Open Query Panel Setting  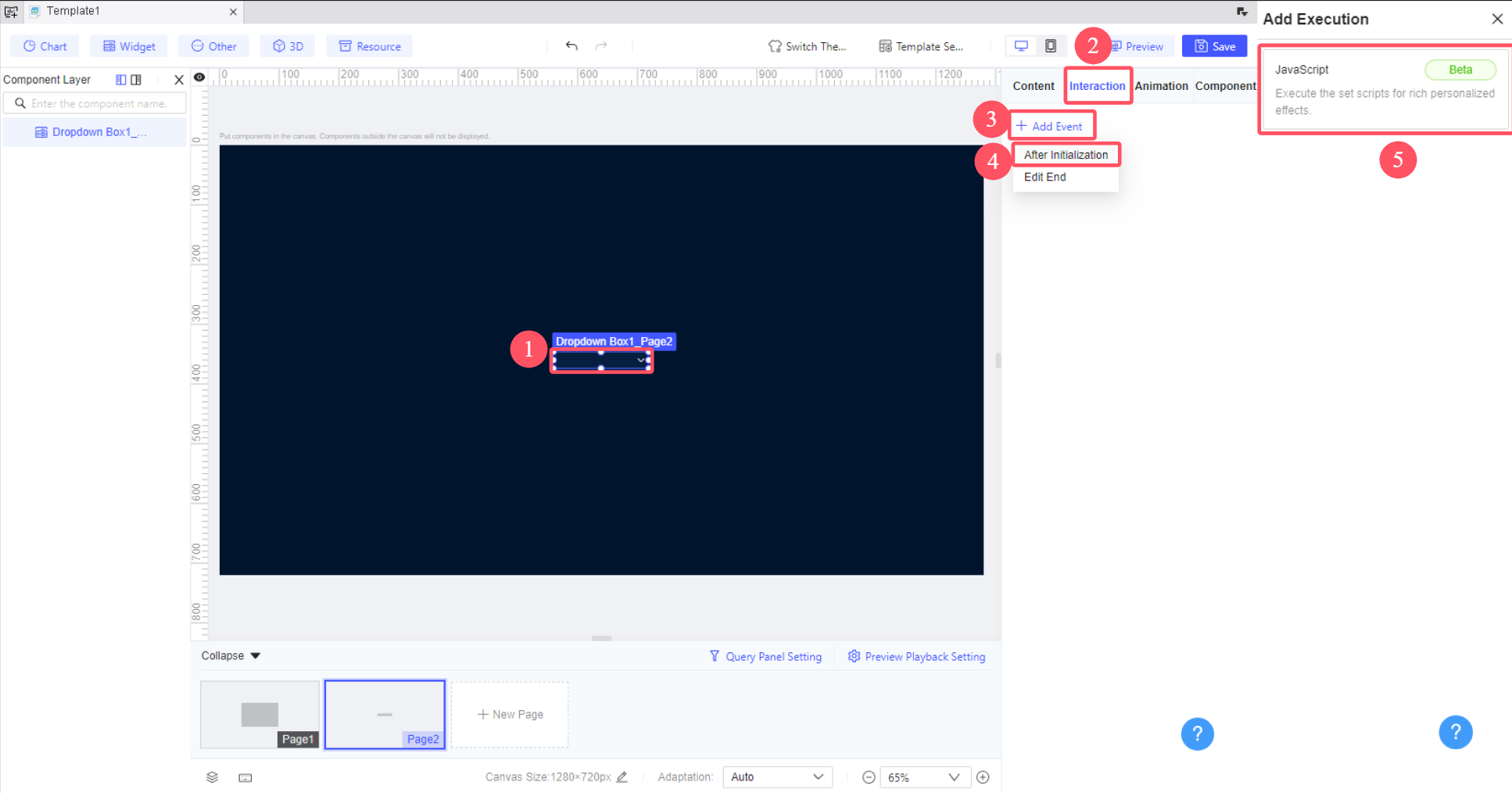(x=765, y=656)
